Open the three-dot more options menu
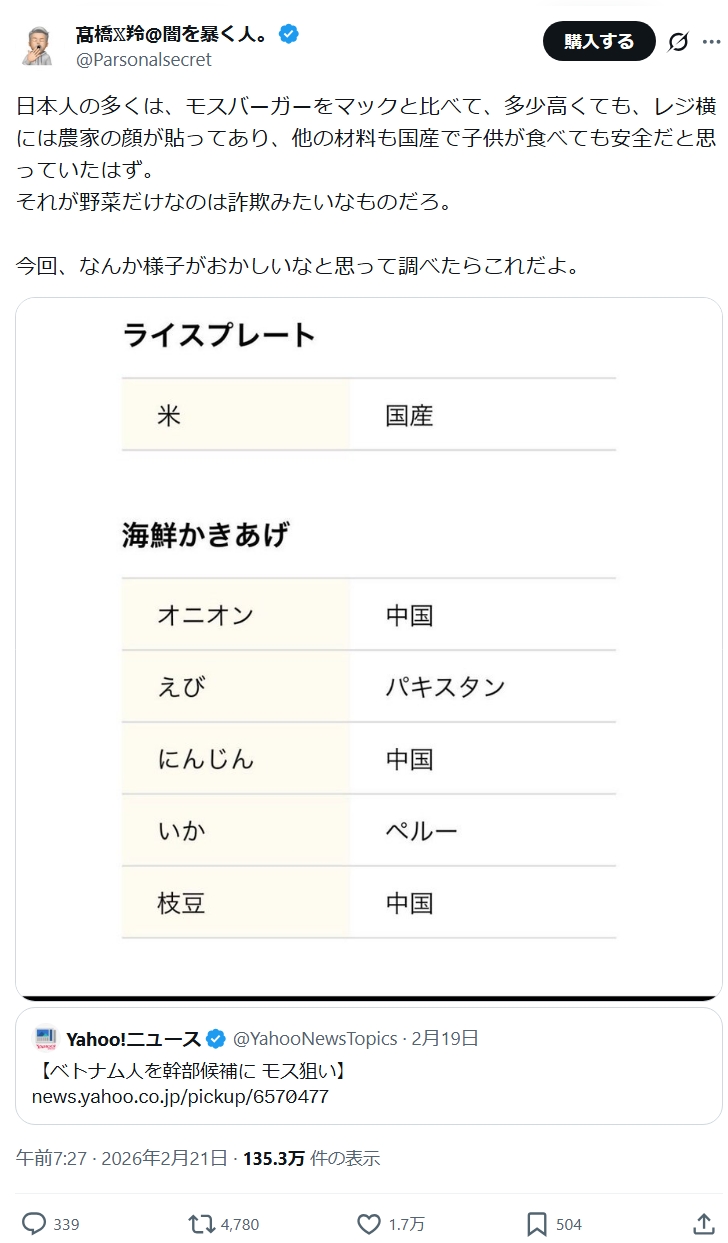The image size is (728, 1243). (711, 41)
